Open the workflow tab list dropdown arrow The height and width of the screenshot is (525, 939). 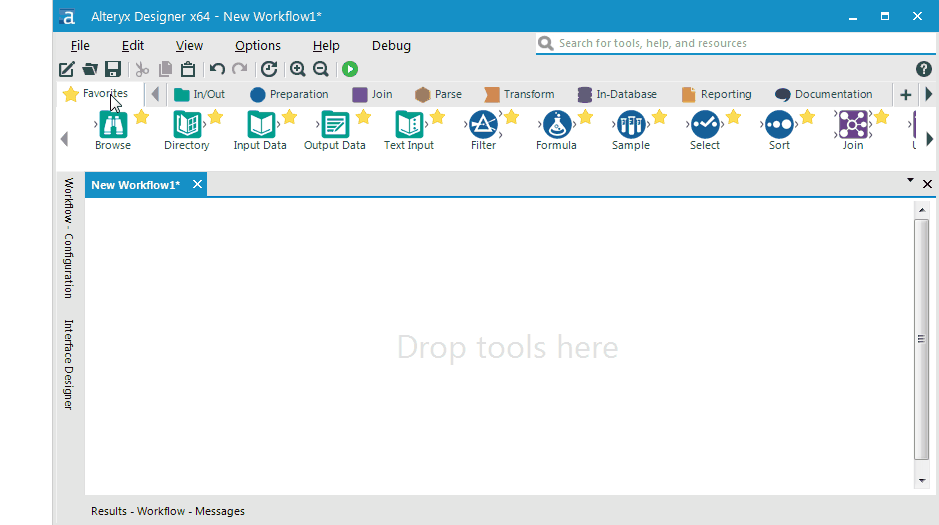pos(910,180)
